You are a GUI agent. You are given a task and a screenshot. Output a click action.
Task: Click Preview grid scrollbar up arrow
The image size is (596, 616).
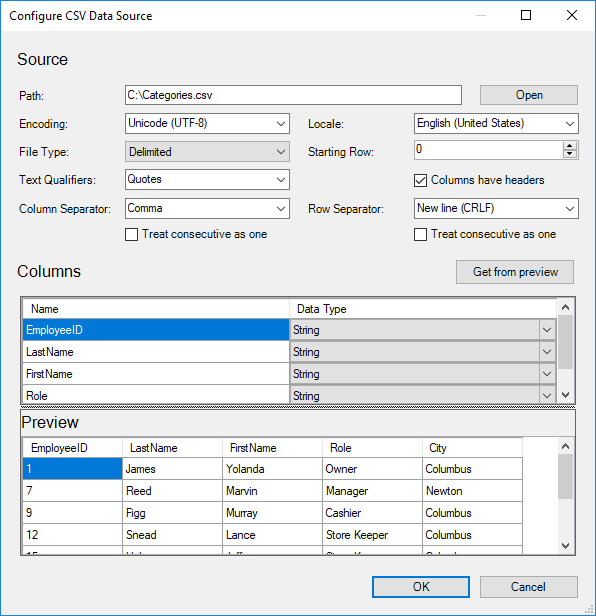pos(565,446)
